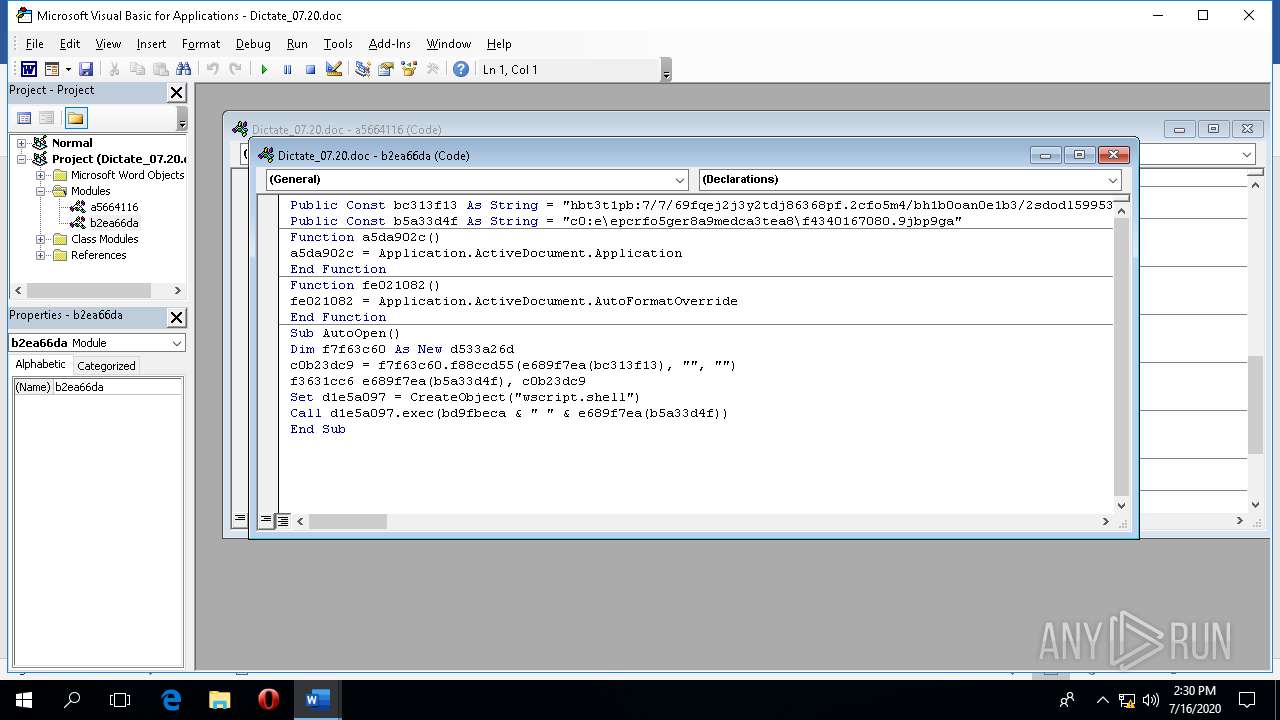This screenshot has height=720, width=1280.
Task: Click the Copy toolbar icon
Action: click(x=137, y=69)
